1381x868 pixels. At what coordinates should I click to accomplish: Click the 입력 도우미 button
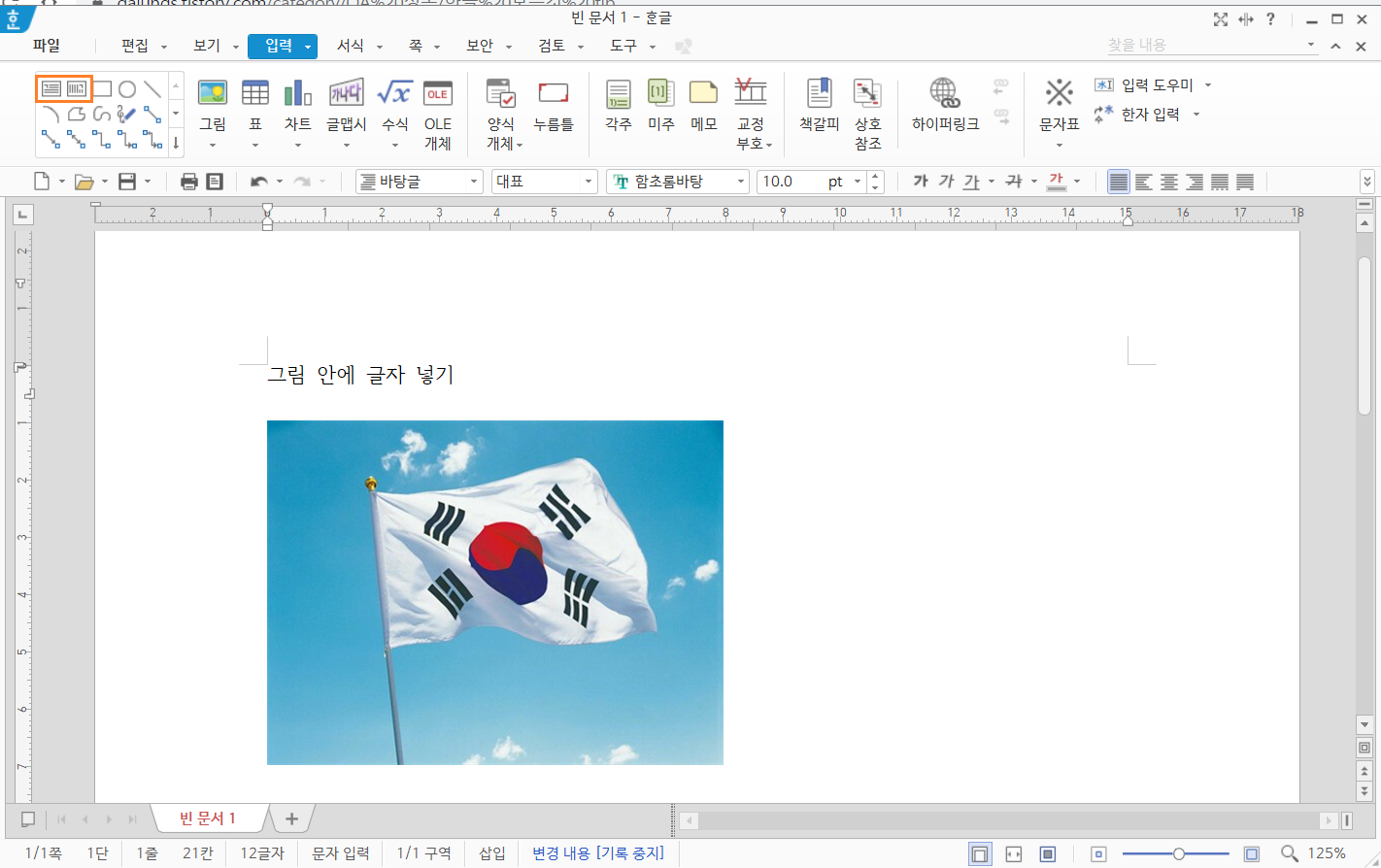tap(1144, 85)
